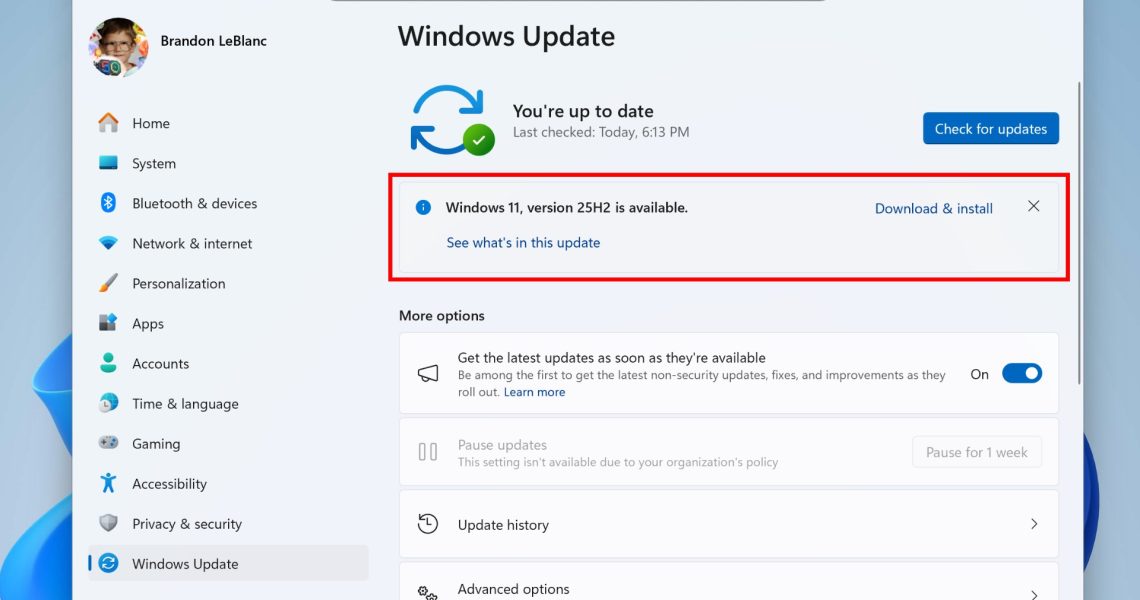Click the Gaming controller icon
This screenshot has height=600, width=1140.
pos(108,443)
